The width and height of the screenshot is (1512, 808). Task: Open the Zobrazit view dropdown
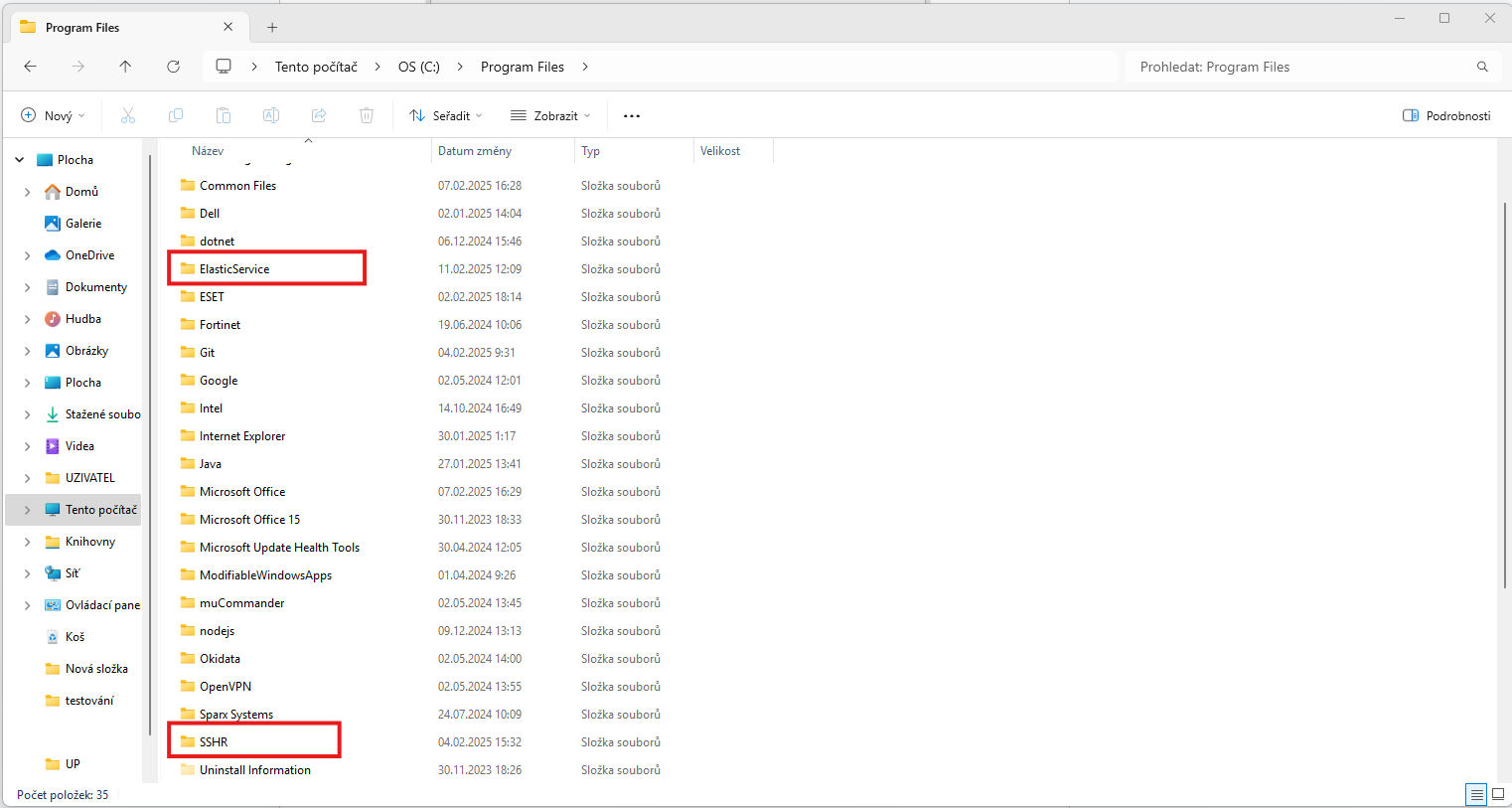point(550,115)
